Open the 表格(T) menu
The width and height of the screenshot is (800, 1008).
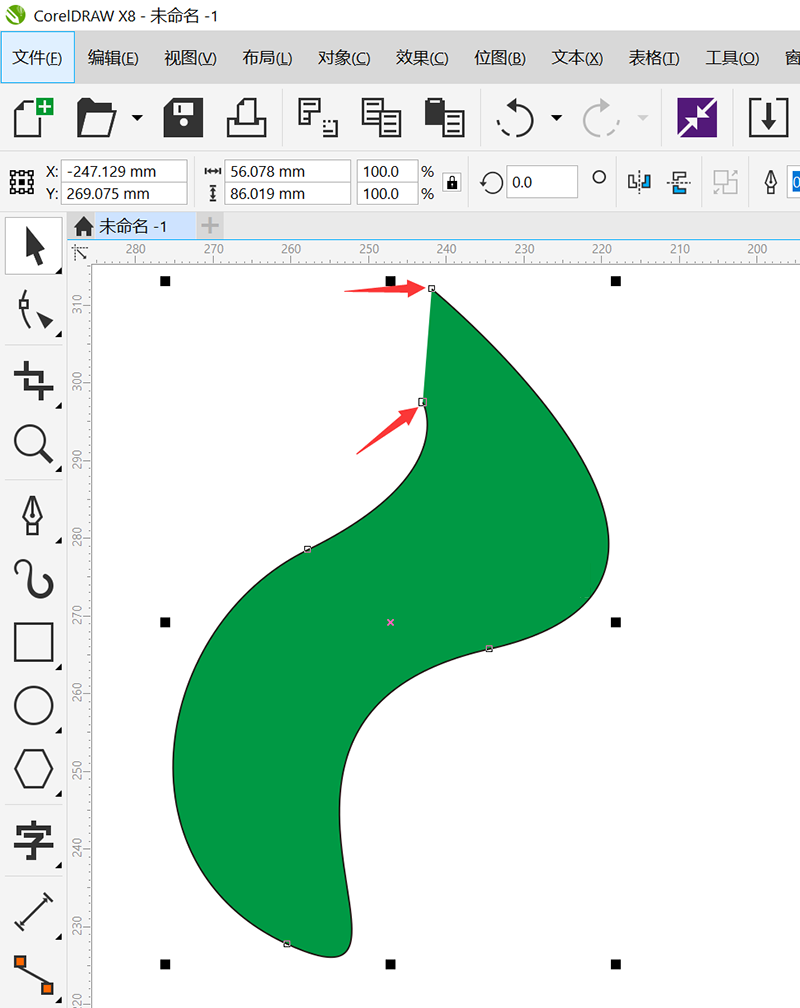pyautogui.click(x=654, y=58)
